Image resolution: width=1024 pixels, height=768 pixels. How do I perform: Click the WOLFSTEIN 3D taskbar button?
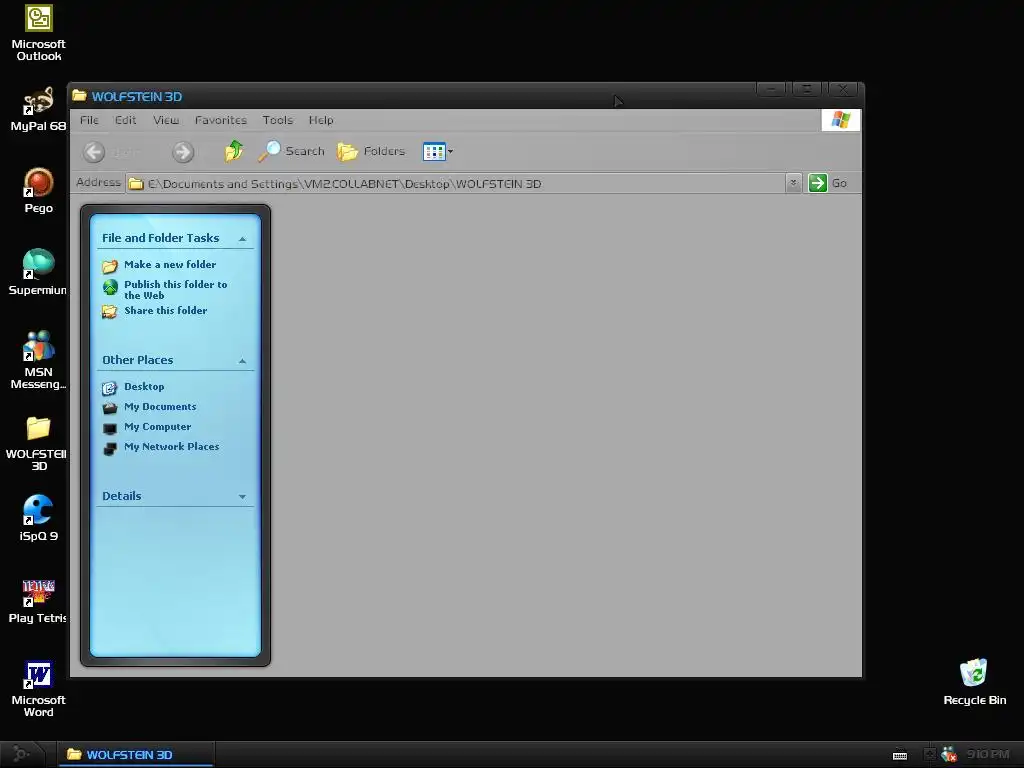click(x=136, y=754)
